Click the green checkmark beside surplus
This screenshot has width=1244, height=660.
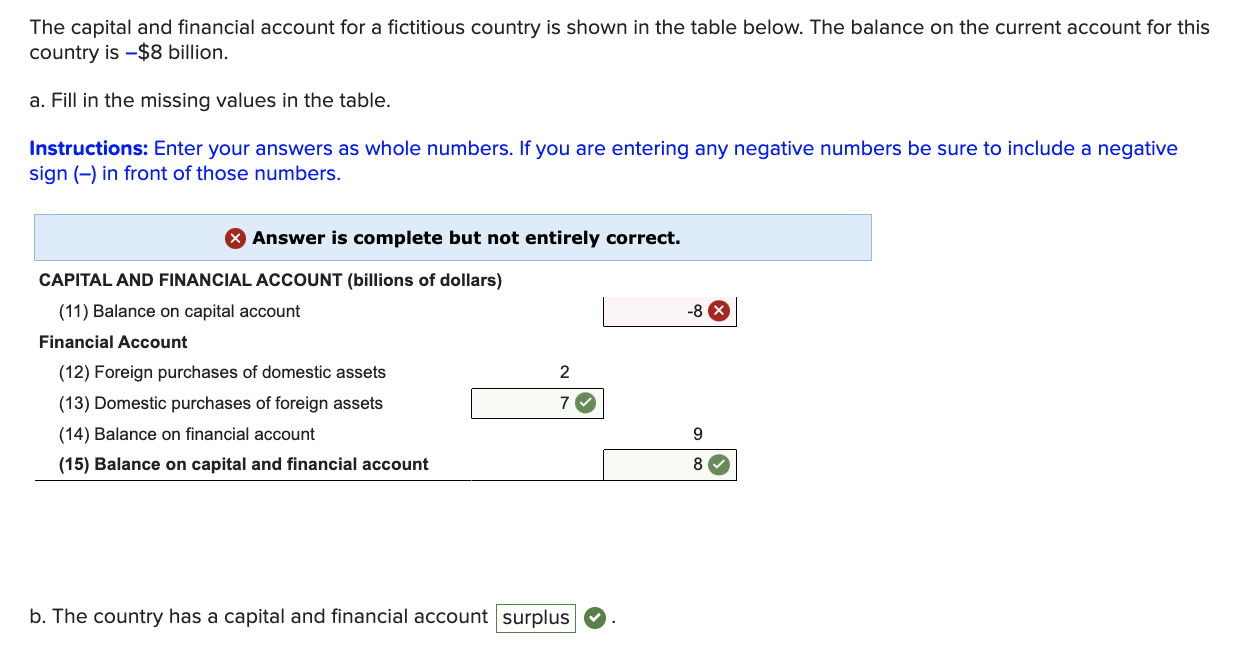[594, 617]
